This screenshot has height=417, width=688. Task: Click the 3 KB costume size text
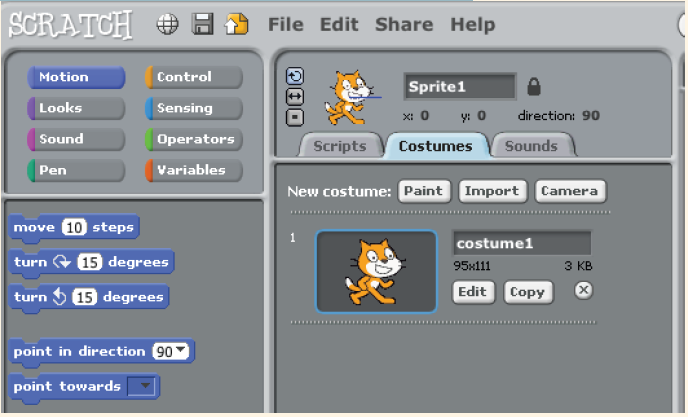tap(578, 266)
